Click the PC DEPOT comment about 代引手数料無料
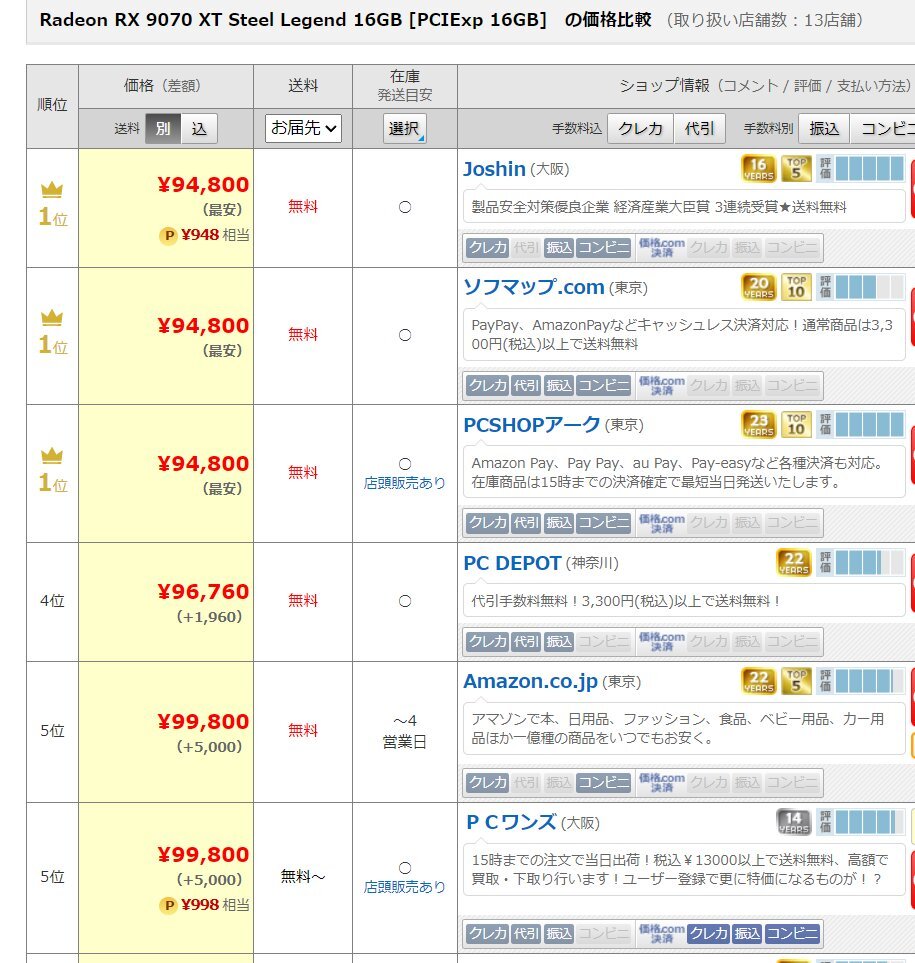The height and width of the screenshot is (963, 915). [625, 601]
